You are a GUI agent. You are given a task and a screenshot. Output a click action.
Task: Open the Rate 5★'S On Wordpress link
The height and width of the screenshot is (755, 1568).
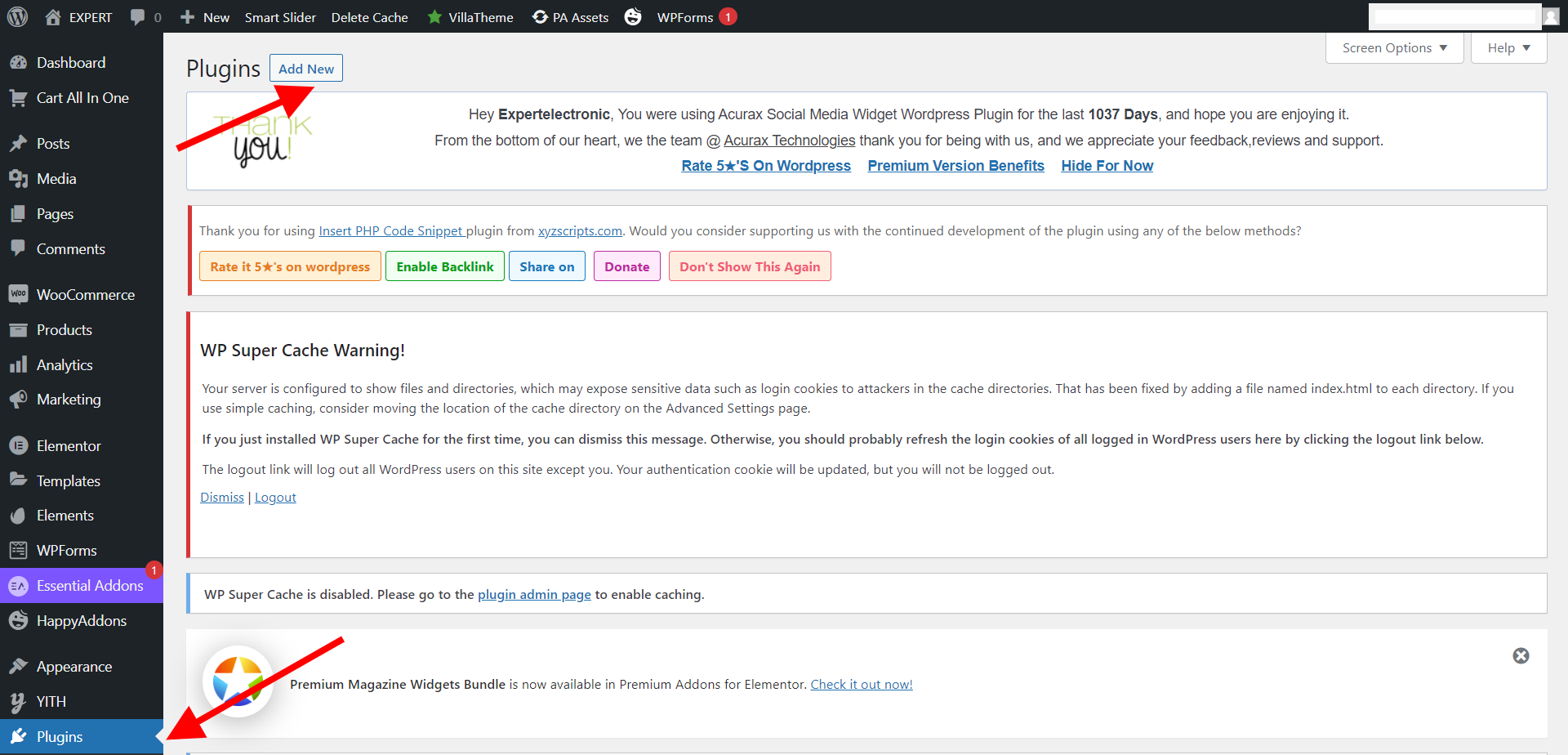tap(766, 166)
